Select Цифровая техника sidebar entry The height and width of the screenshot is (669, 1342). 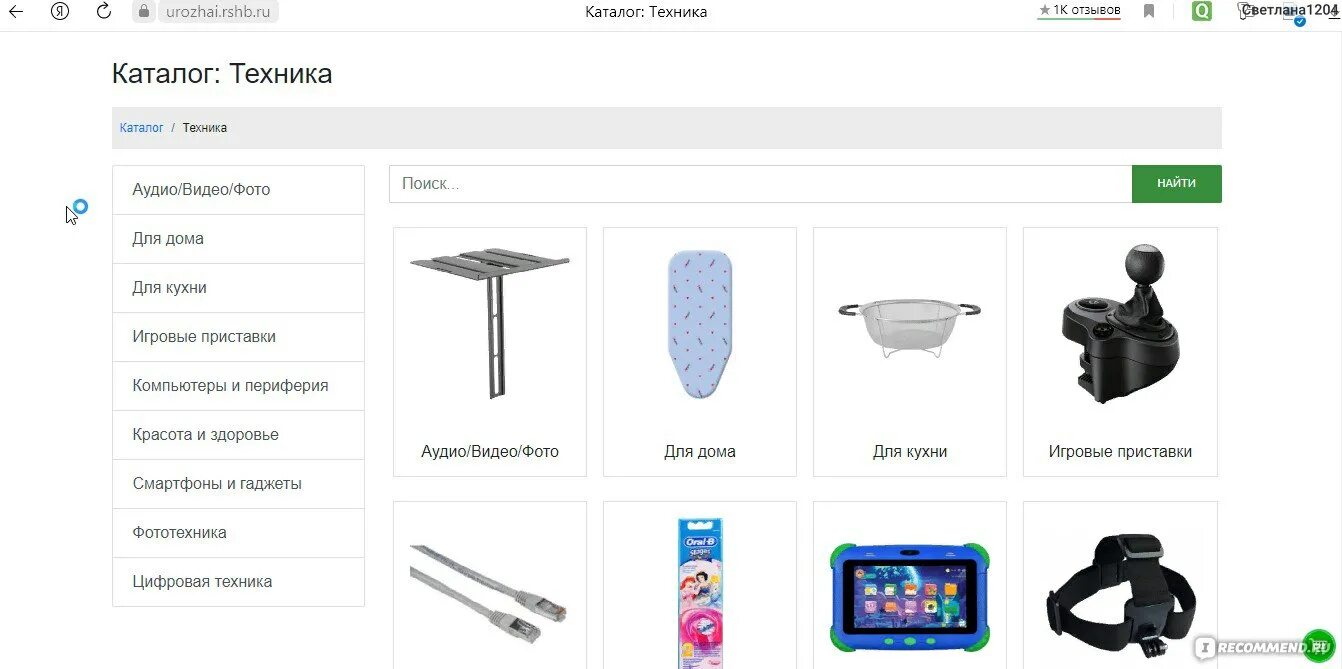pyautogui.click(x=238, y=582)
